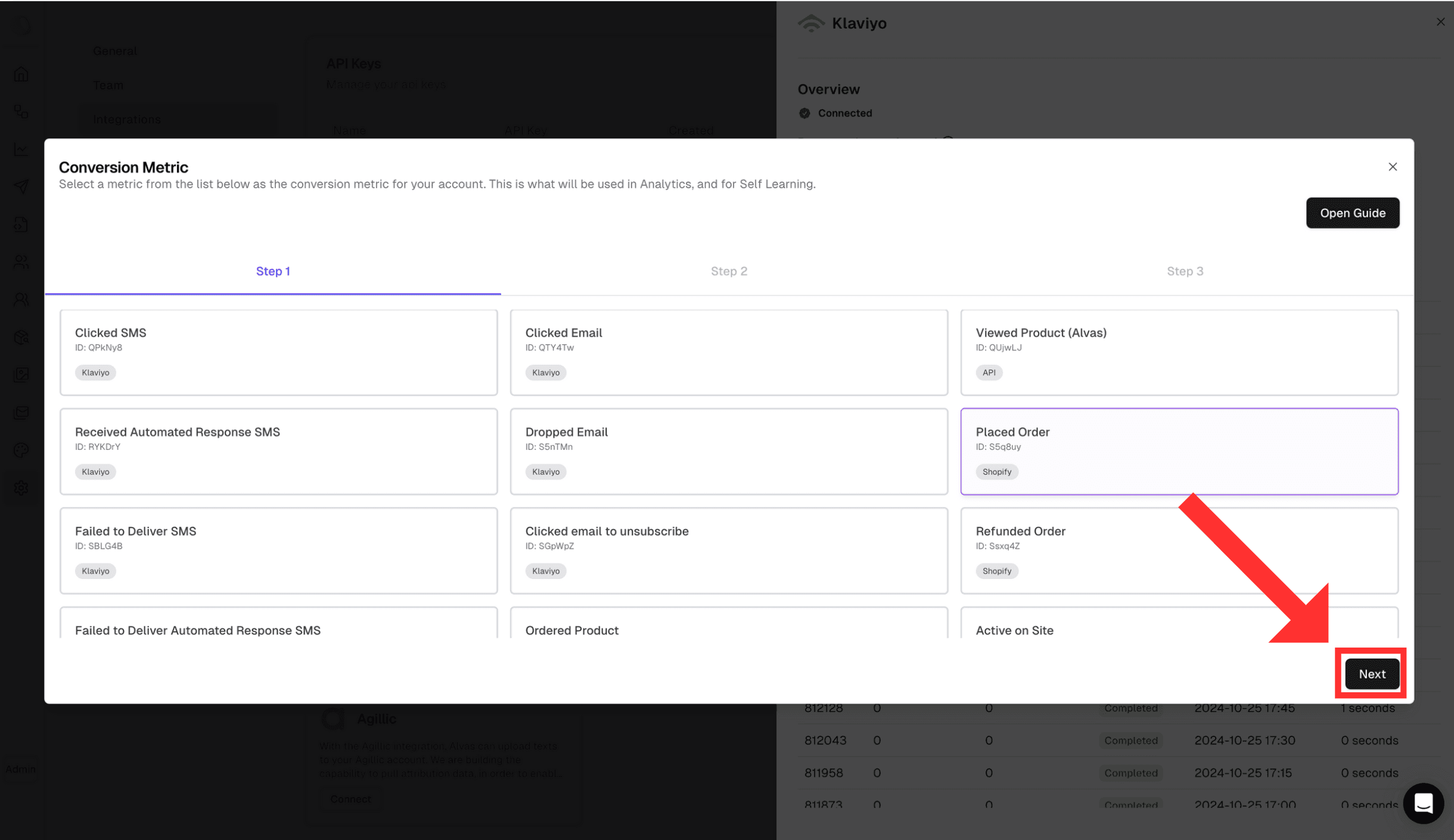The height and width of the screenshot is (840, 1454).
Task: Close the Klaviyo side panel
Action: [1440, 22]
